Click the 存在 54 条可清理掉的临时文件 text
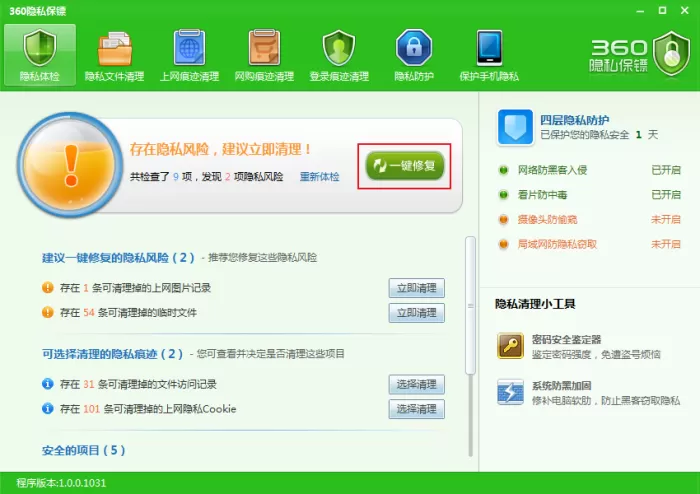Image resolution: width=700 pixels, height=494 pixels. [x=128, y=313]
